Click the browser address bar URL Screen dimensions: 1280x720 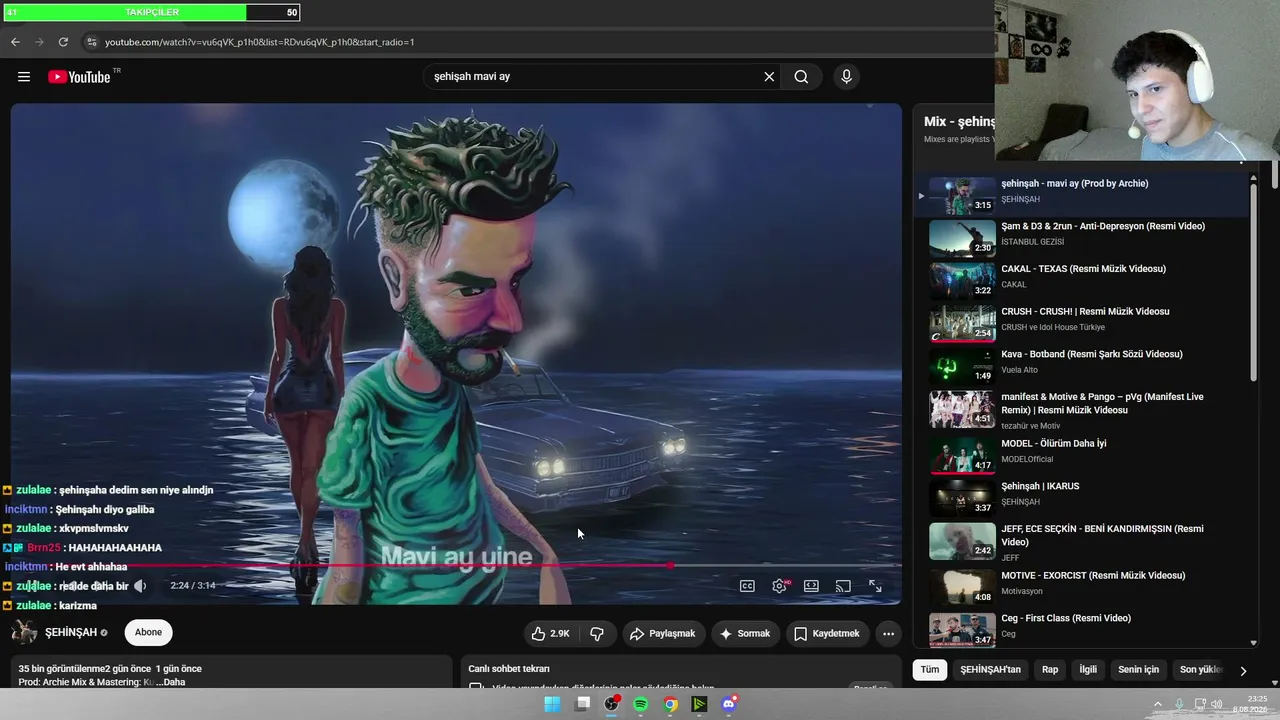260,42
